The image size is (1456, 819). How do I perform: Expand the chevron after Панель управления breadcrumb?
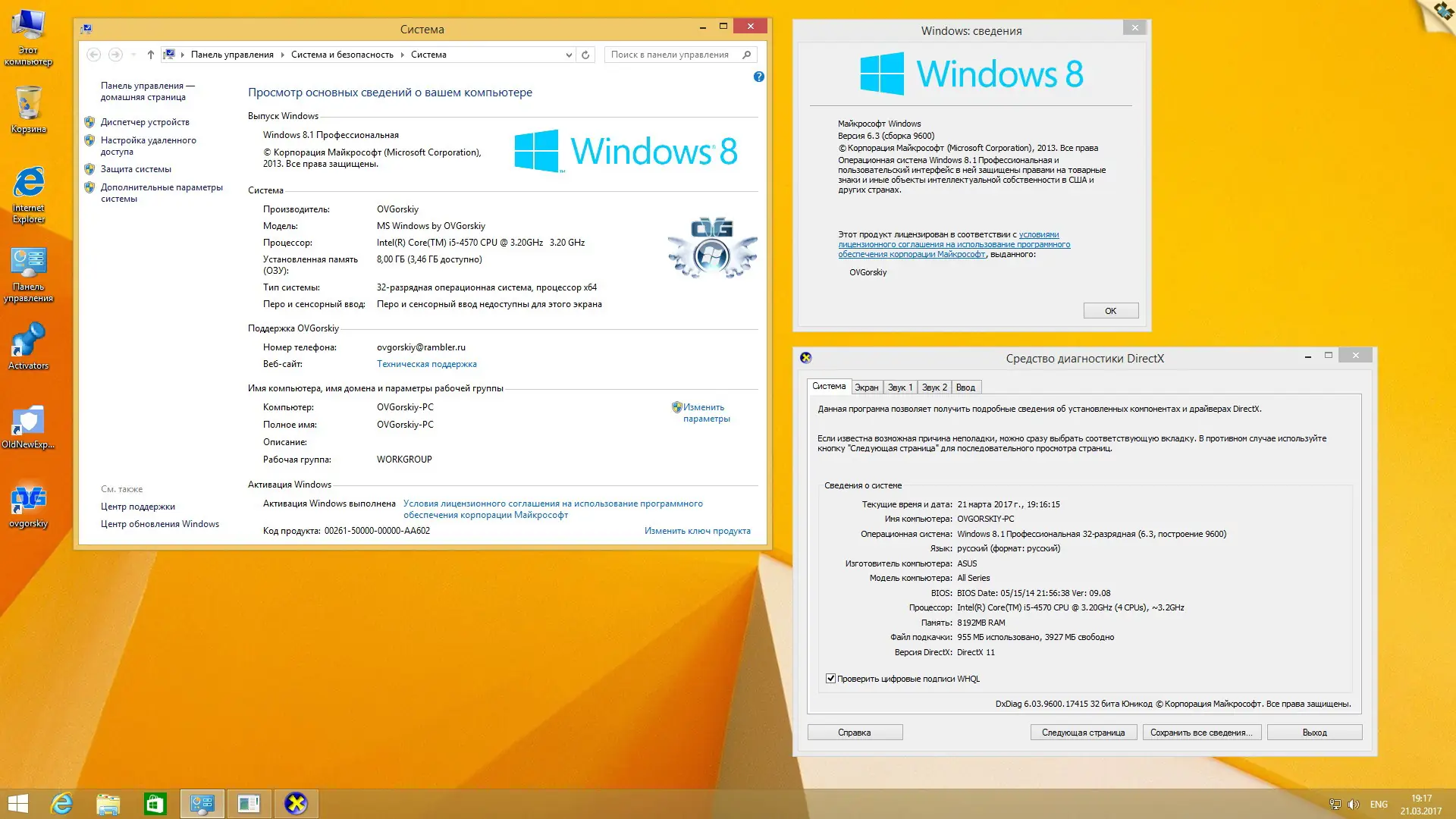point(282,55)
